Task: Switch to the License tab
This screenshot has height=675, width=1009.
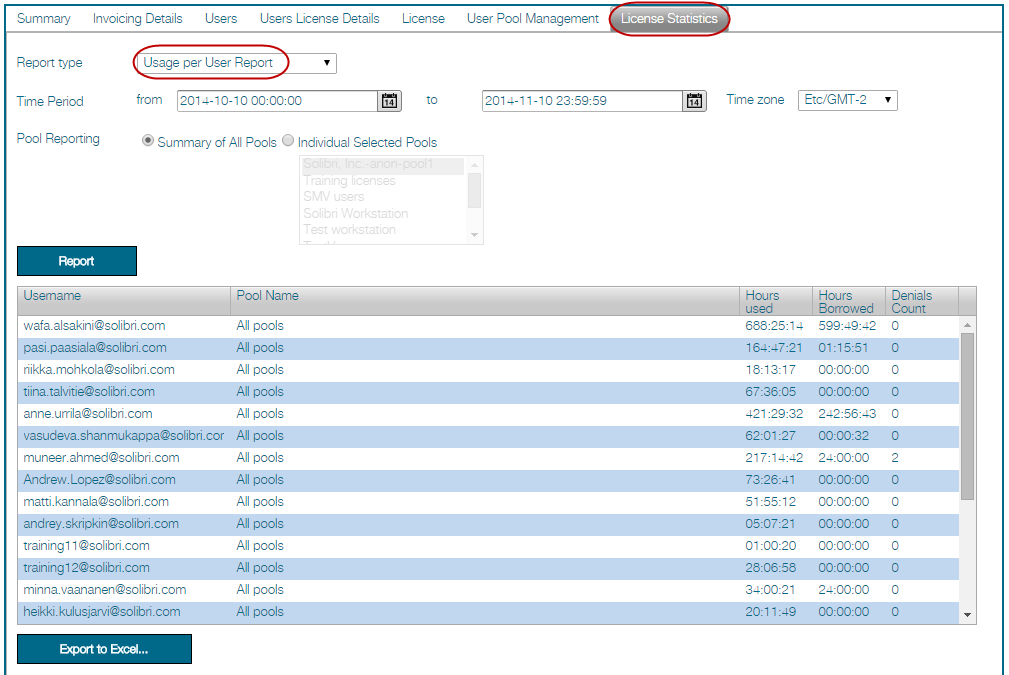Action: click(x=423, y=18)
